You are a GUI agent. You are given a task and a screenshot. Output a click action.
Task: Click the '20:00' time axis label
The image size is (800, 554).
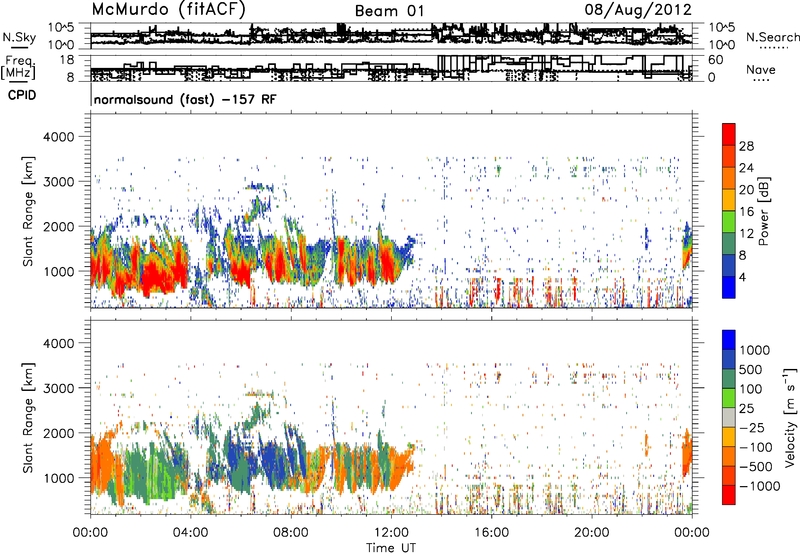pyautogui.click(x=591, y=533)
